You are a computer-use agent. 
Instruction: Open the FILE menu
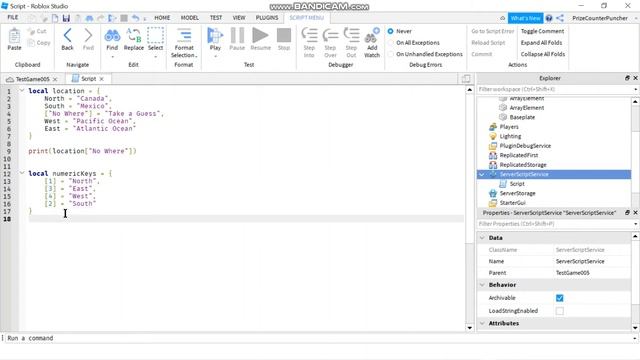(x=13, y=18)
